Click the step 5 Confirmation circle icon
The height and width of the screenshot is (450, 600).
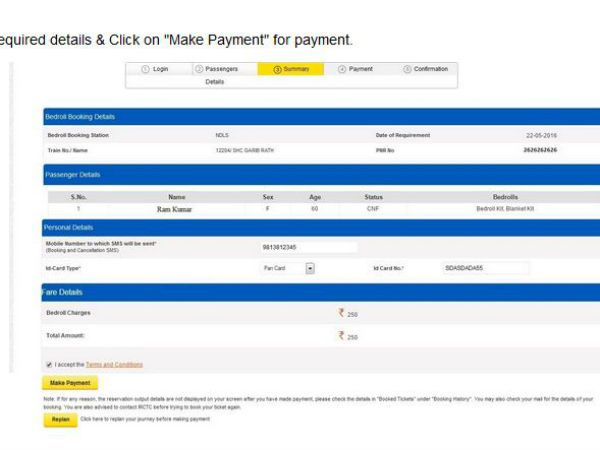[x=407, y=69]
